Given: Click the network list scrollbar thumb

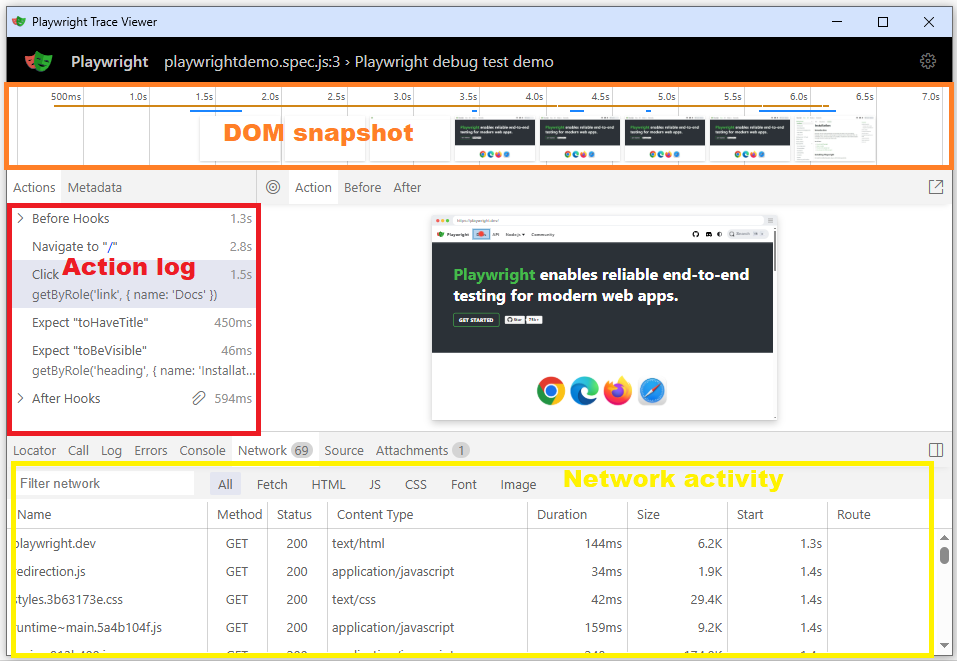Looking at the screenshot, I should [x=944, y=555].
